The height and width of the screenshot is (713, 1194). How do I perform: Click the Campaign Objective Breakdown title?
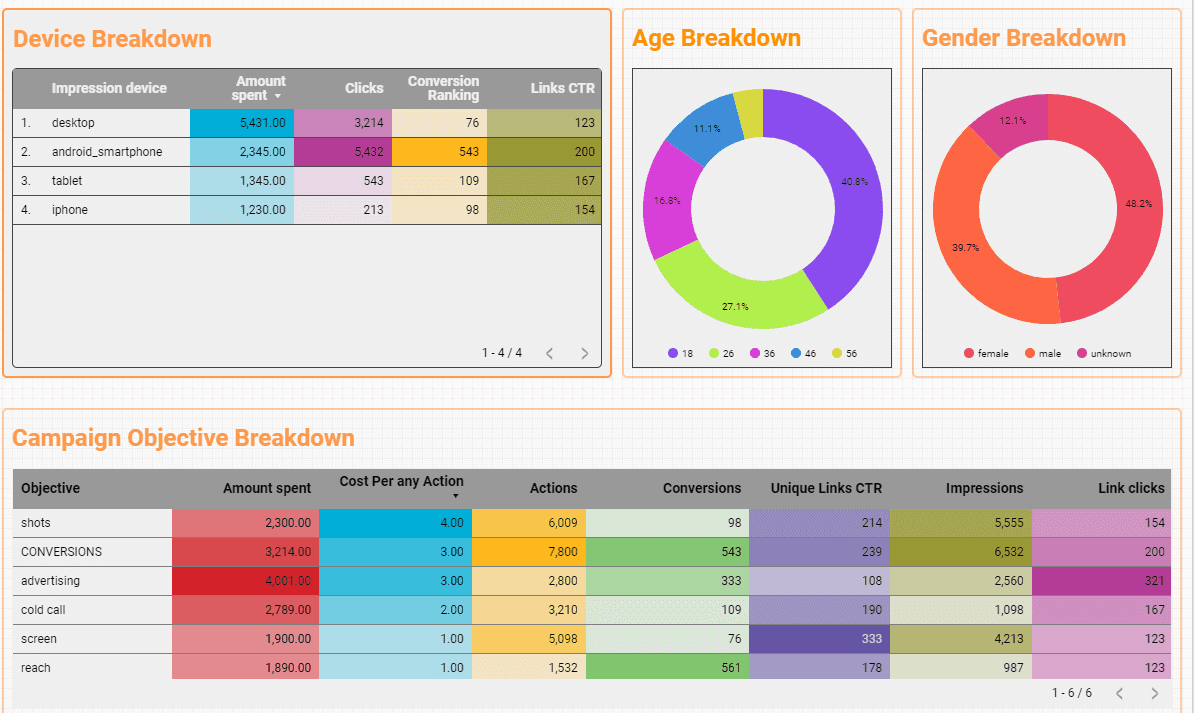coord(184,438)
